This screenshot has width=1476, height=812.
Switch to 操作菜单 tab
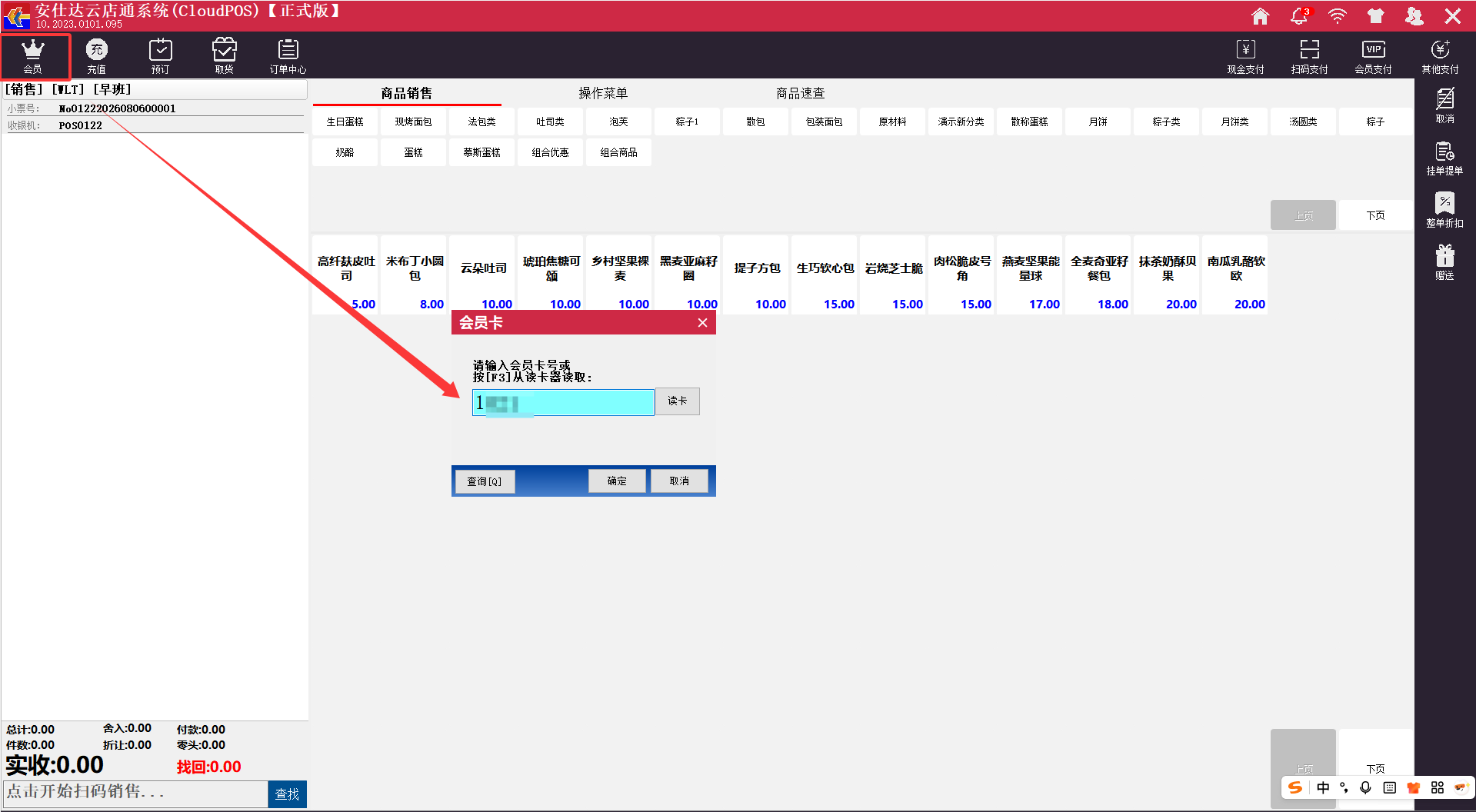pyautogui.click(x=603, y=93)
